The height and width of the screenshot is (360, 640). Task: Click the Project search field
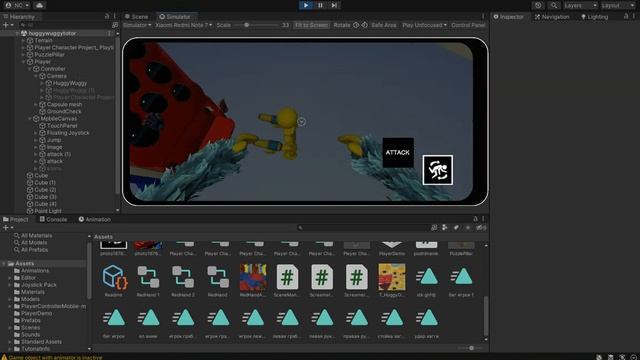[363, 228]
